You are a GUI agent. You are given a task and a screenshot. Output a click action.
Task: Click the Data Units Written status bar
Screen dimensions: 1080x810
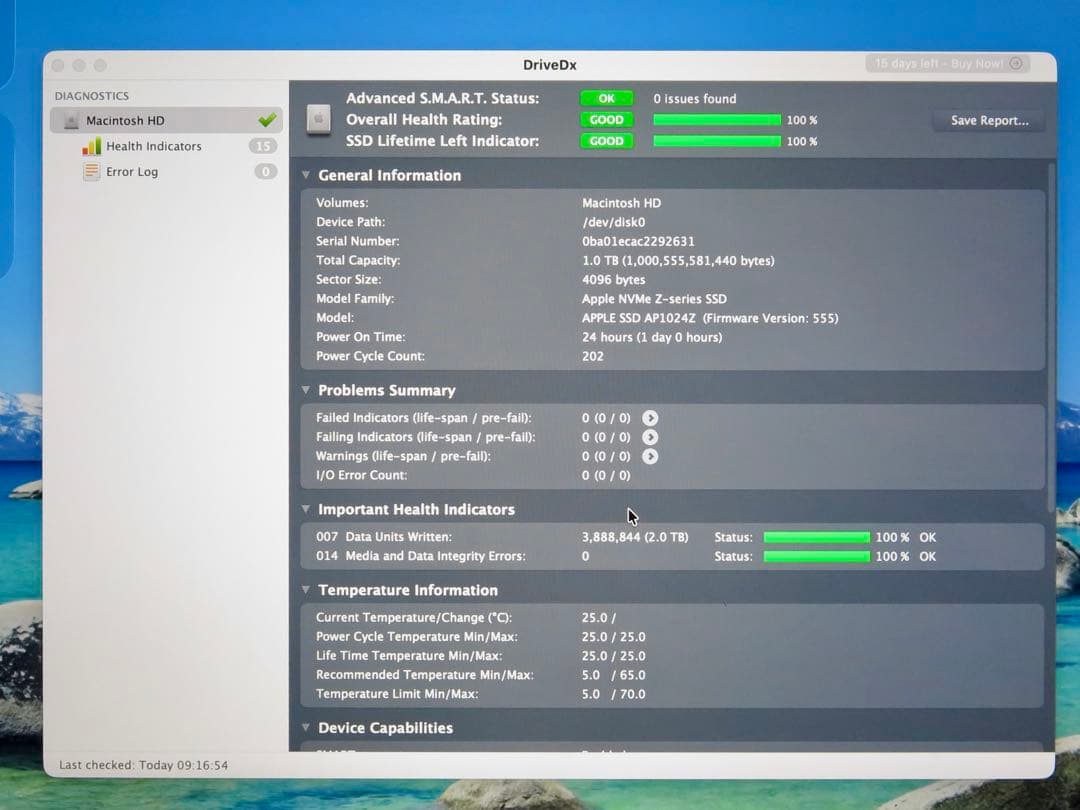(817, 537)
